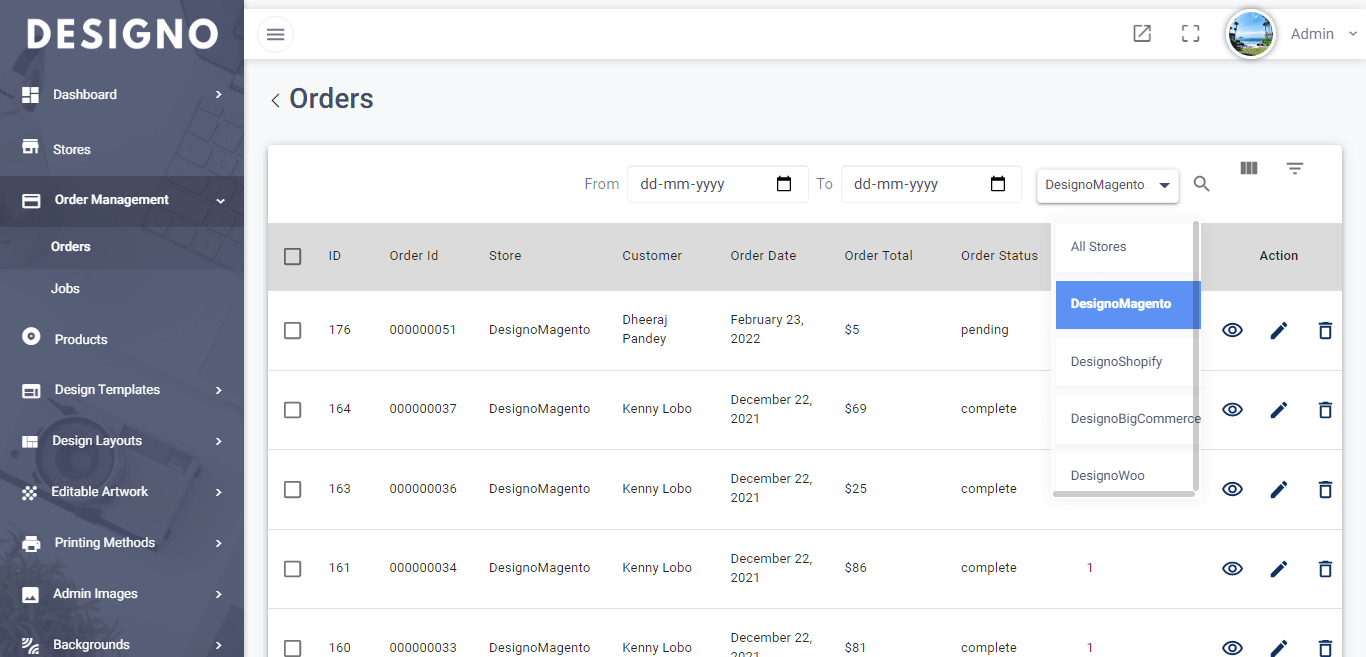Delete order 163 with the trash icon

[1325, 489]
